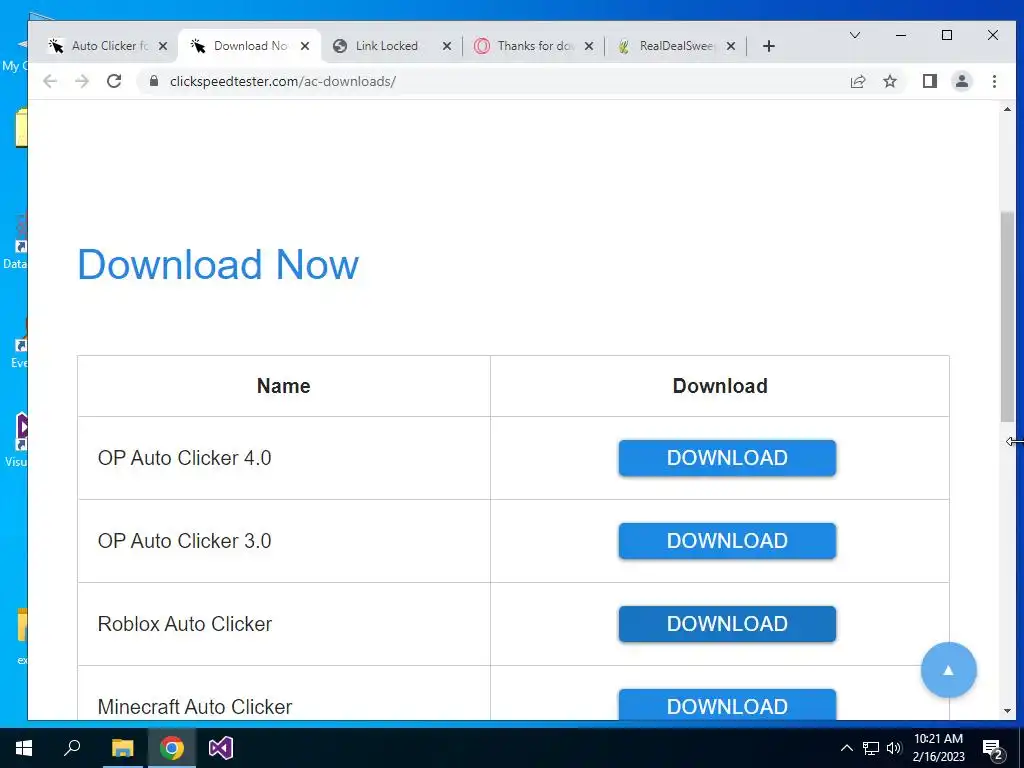
Task: Open Visual Studio from the taskbar
Action: pyautogui.click(x=221, y=748)
